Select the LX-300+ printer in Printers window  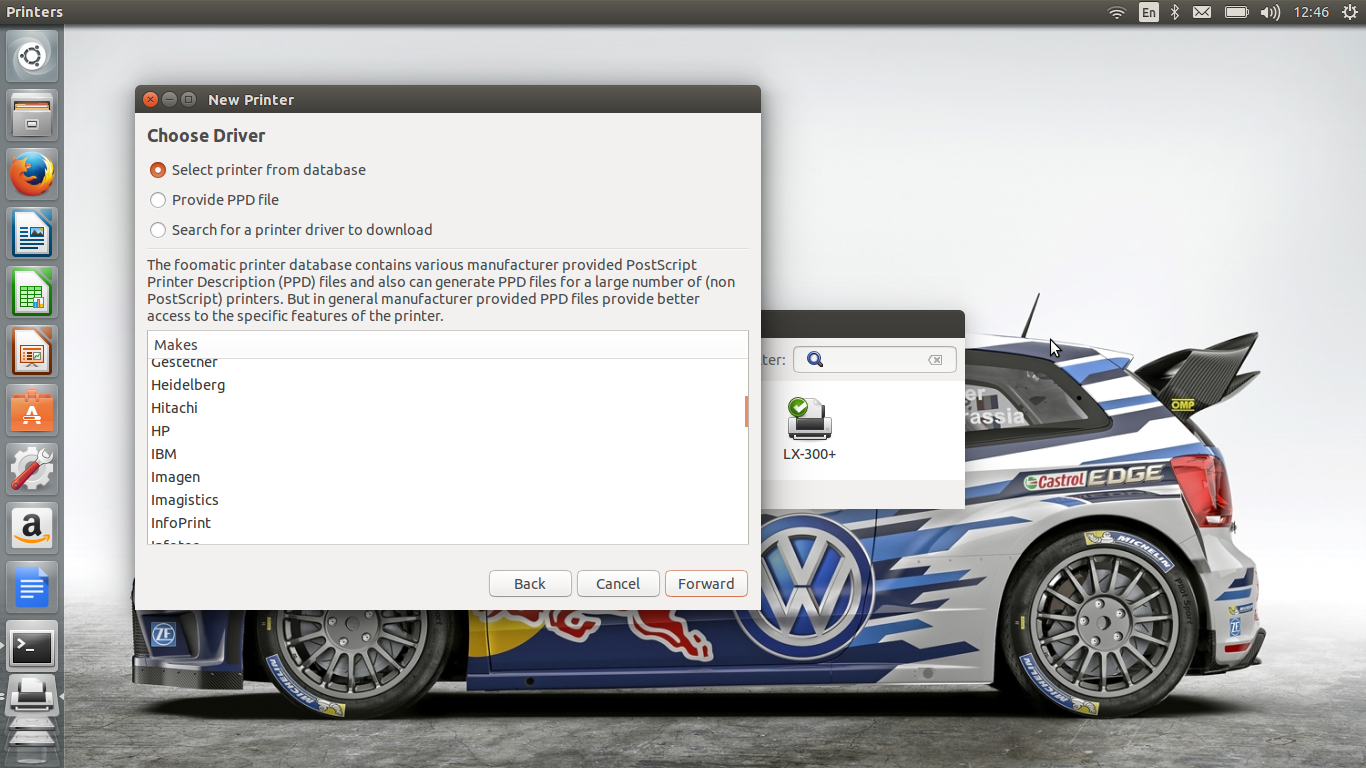(x=810, y=430)
